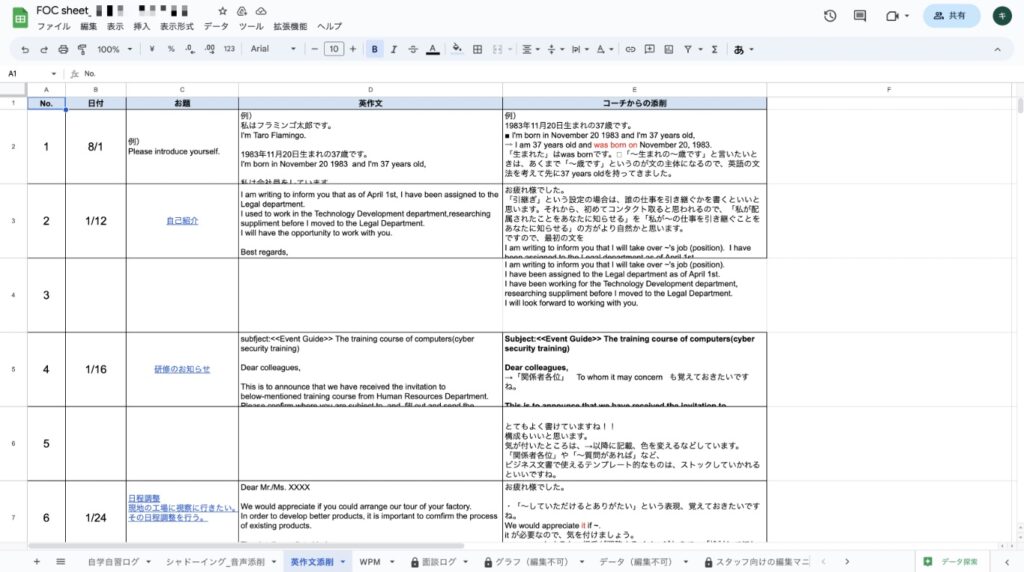Click the merge cells icon
The height and width of the screenshot is (572, 1024).
click(x=498, y=50)
